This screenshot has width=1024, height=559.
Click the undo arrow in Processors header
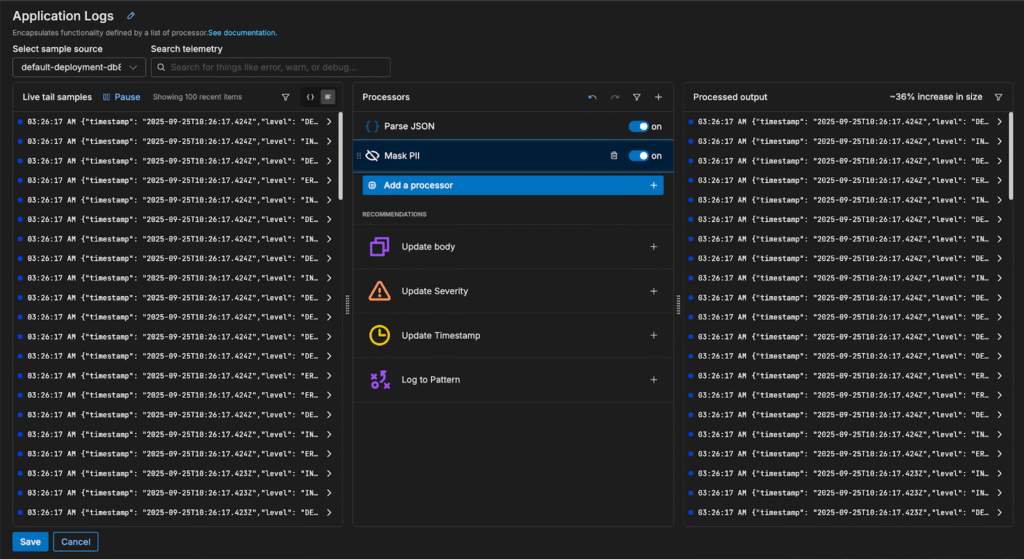(x=592, y=97)
